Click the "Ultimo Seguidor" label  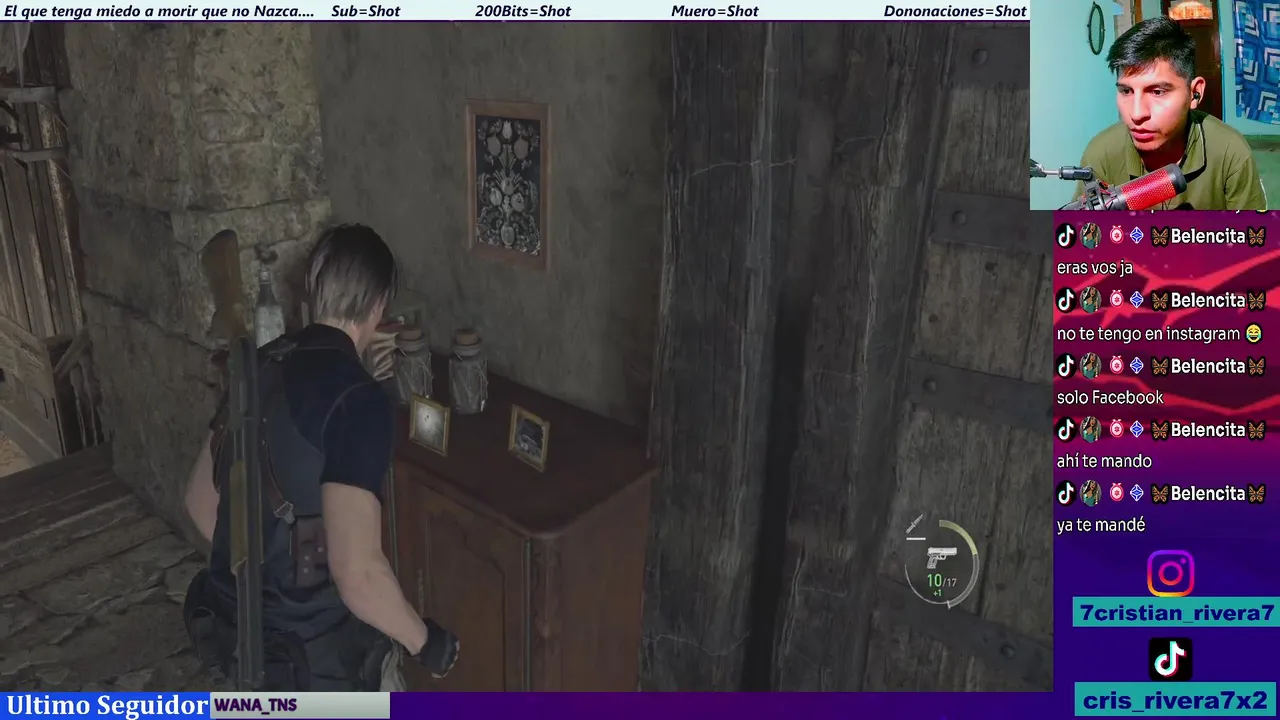tap(105, 705)
